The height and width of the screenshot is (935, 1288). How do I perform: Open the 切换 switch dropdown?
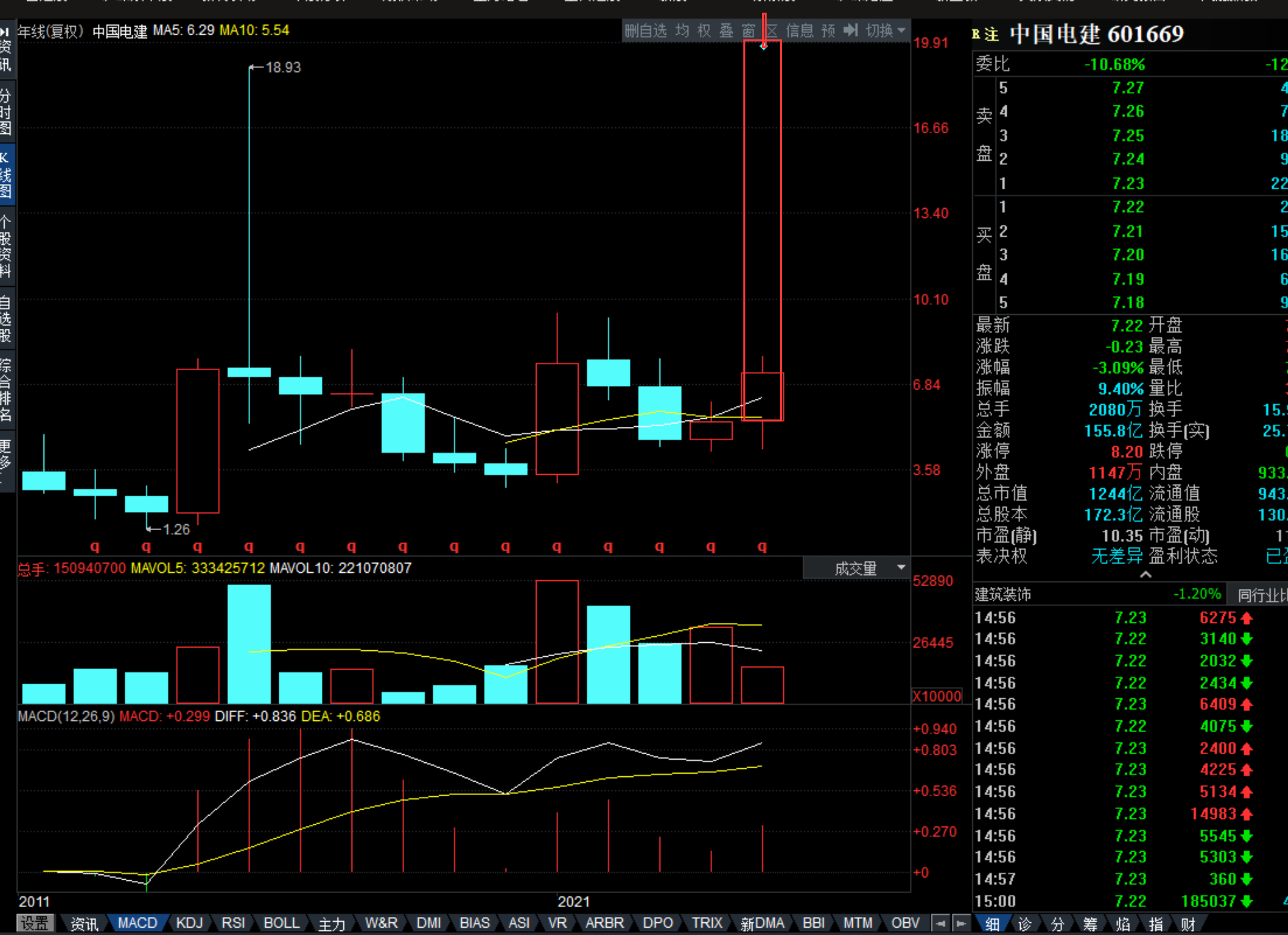click(885, 31)
